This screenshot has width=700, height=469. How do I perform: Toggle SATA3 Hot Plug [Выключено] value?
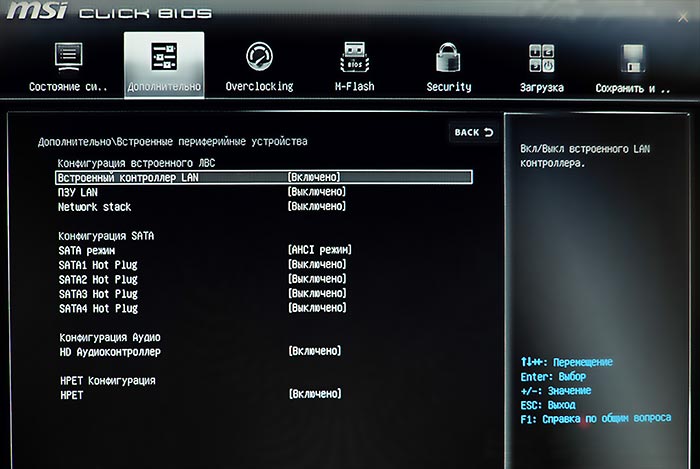[x=317, y=293]
